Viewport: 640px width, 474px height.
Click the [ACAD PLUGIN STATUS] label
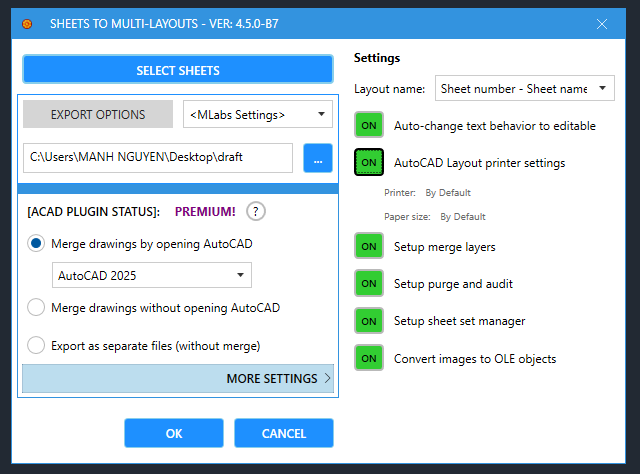click(x=93, y=212)
